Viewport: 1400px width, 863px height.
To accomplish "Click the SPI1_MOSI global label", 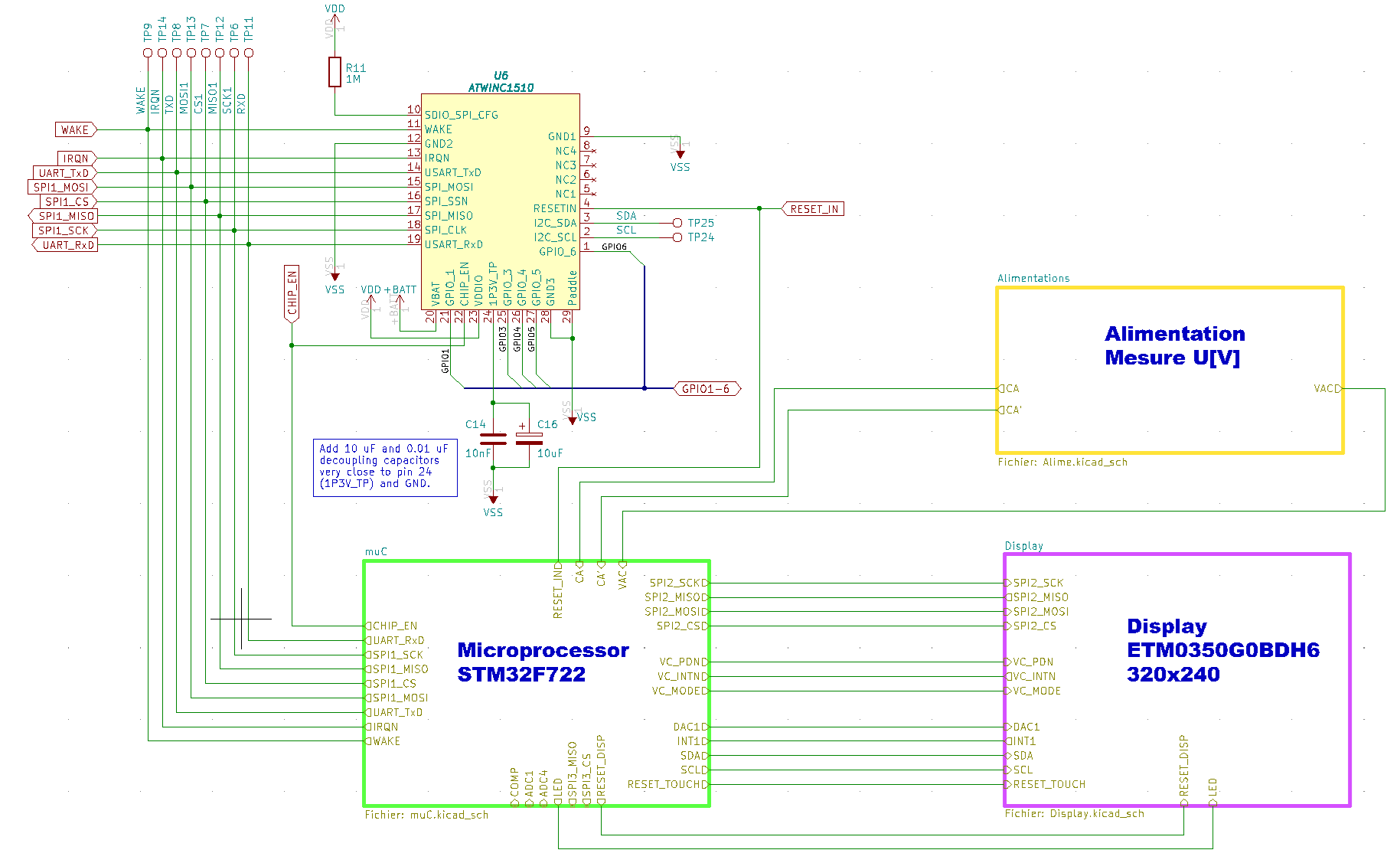I will 62,187.
